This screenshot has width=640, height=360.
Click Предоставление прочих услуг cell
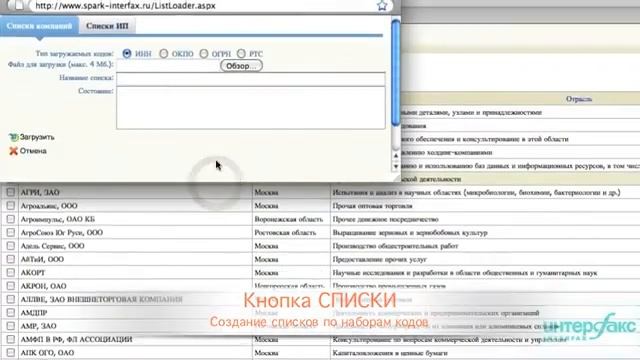click(x=379, y=259)
